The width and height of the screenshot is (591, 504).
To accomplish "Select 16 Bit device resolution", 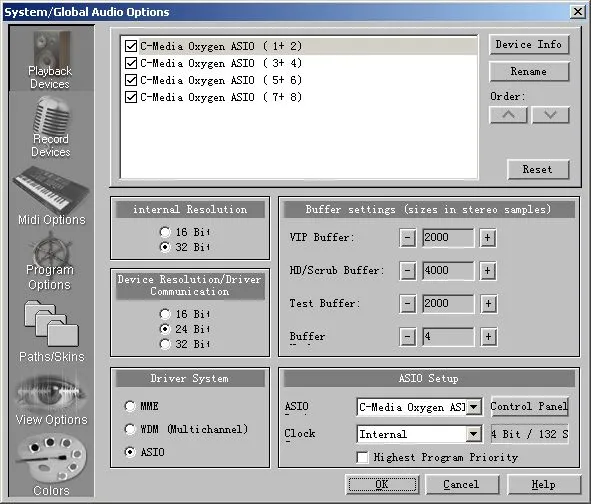I will click(x=165, y=314).
